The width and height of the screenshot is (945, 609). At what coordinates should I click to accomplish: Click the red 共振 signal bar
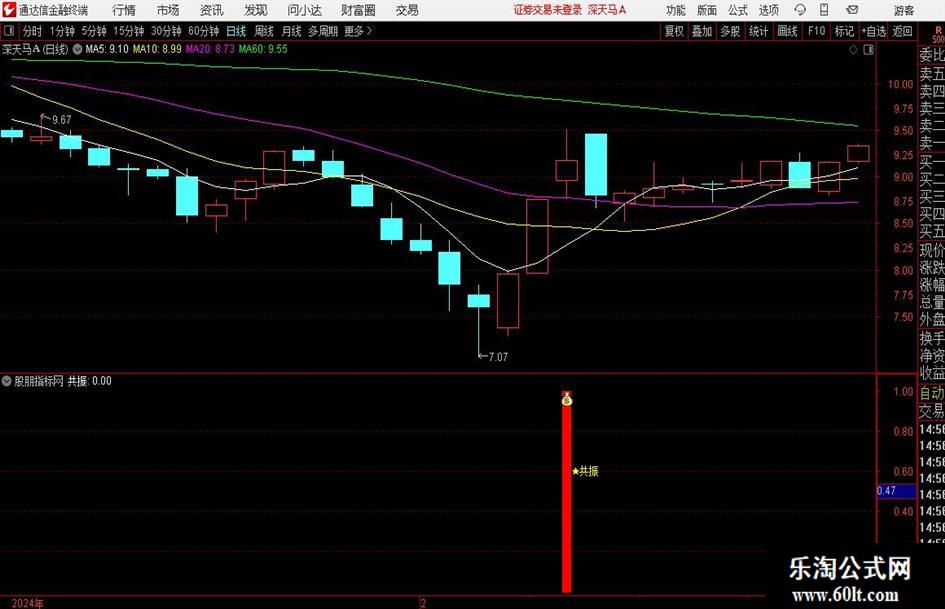(567, 497)
